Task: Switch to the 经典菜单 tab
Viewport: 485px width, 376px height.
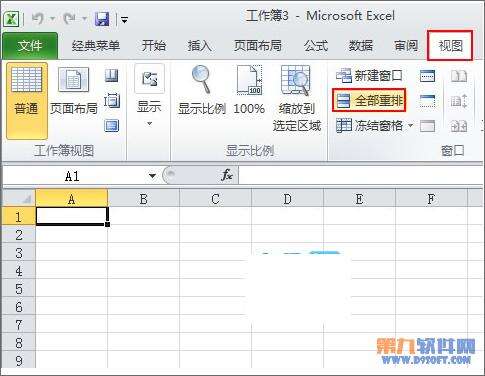Action: [96, 46]
